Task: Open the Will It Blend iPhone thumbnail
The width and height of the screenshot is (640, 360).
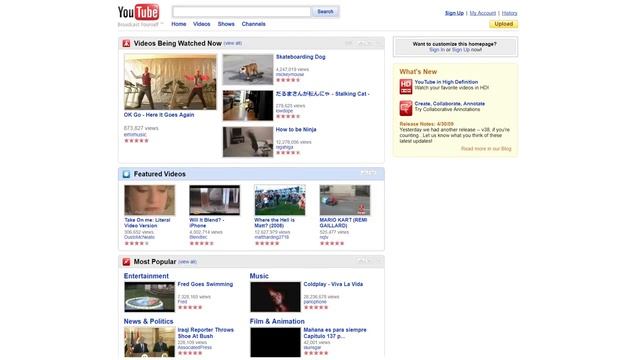Action: coord(215,200)
